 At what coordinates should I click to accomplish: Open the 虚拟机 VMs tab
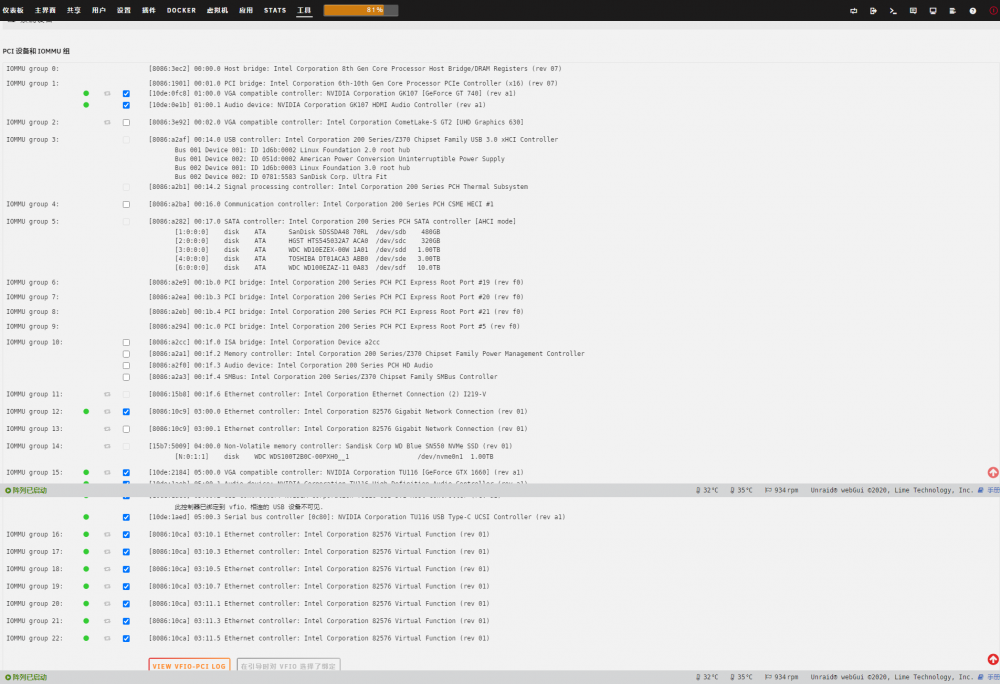217,10
